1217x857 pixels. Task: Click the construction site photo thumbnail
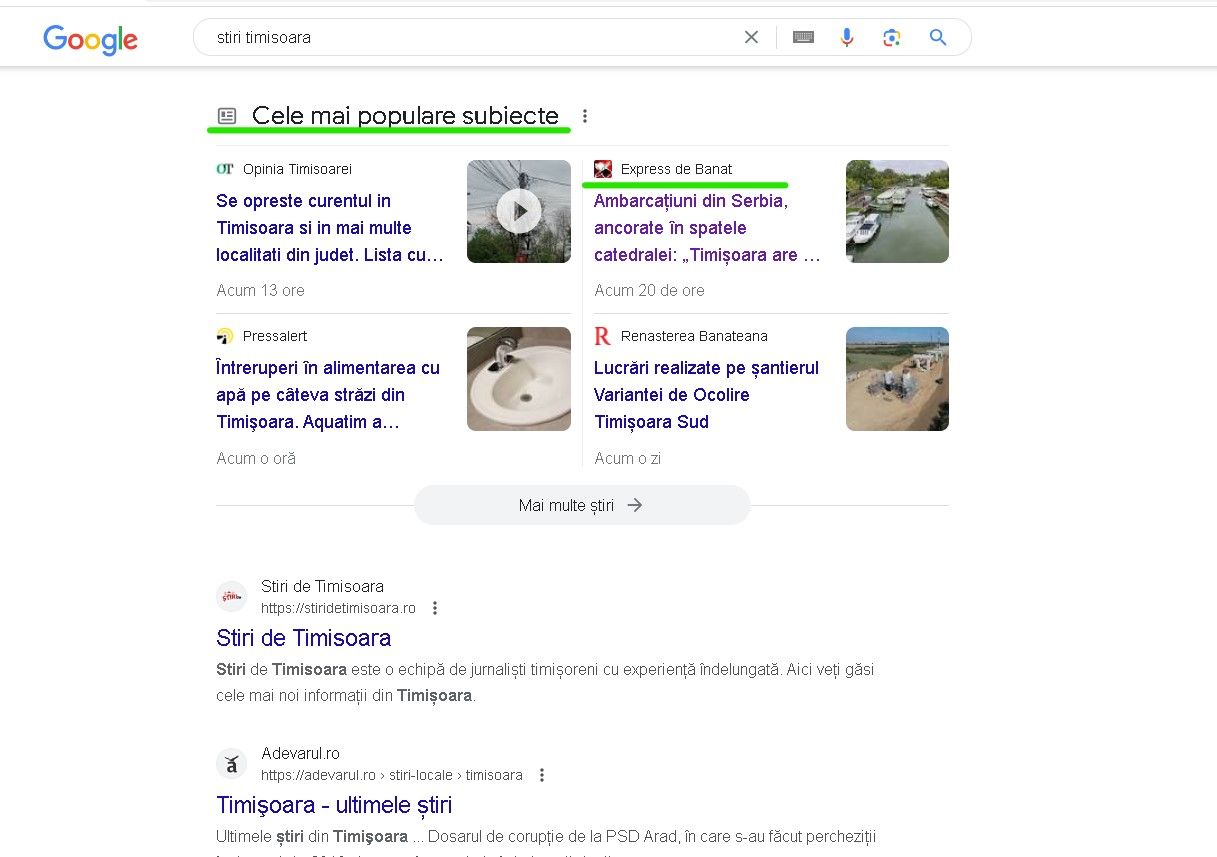click(897, 379)
